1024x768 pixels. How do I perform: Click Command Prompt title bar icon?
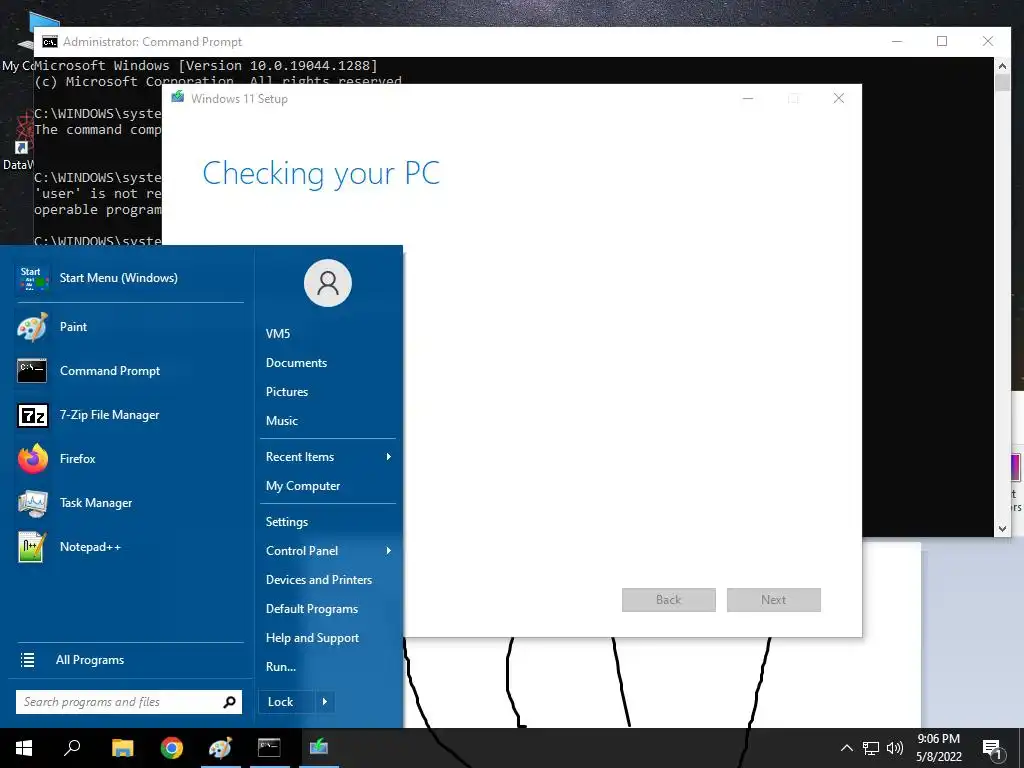(x=50, y=42)
